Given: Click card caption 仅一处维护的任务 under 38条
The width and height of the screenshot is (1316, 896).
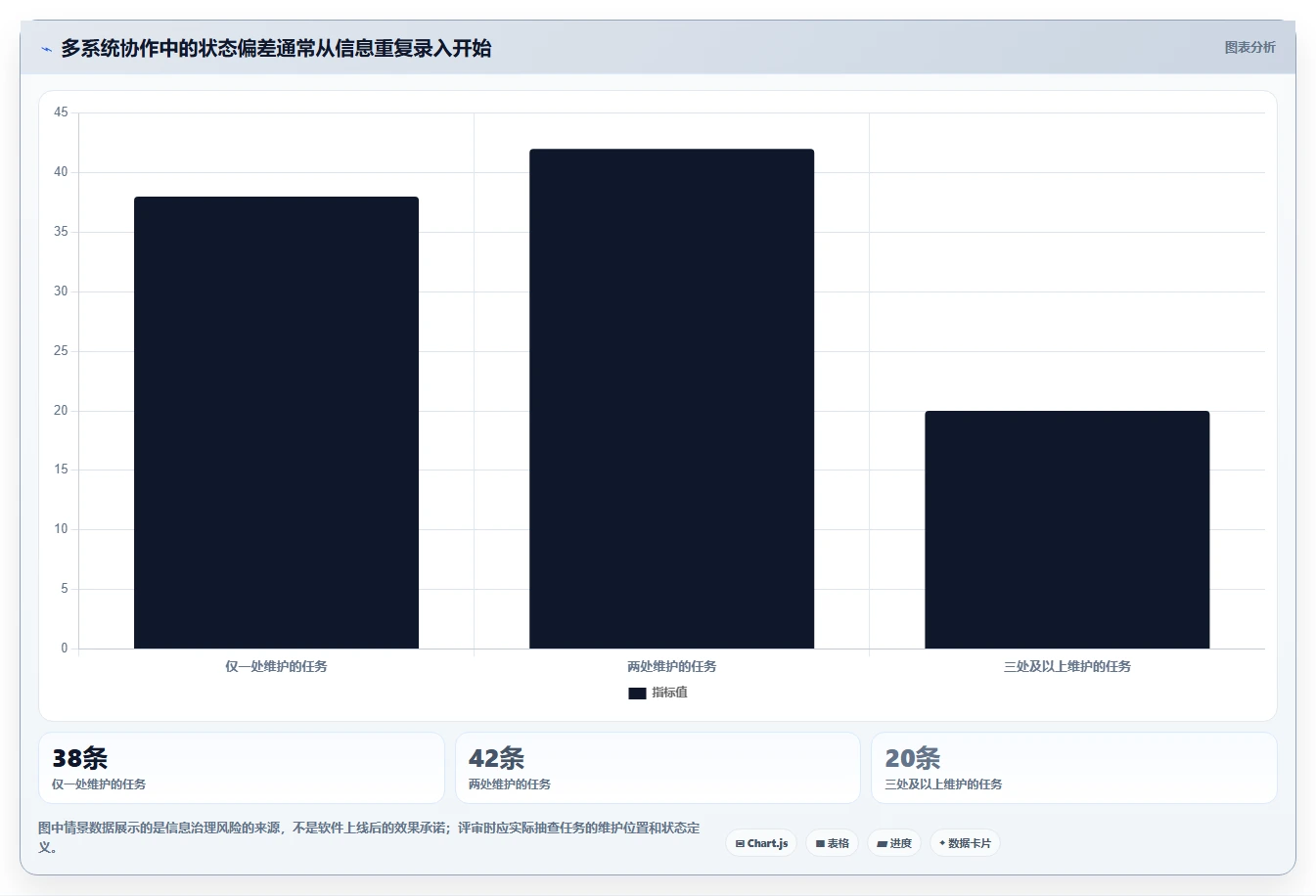Looking at the screenshot, I should click(99, 784).
